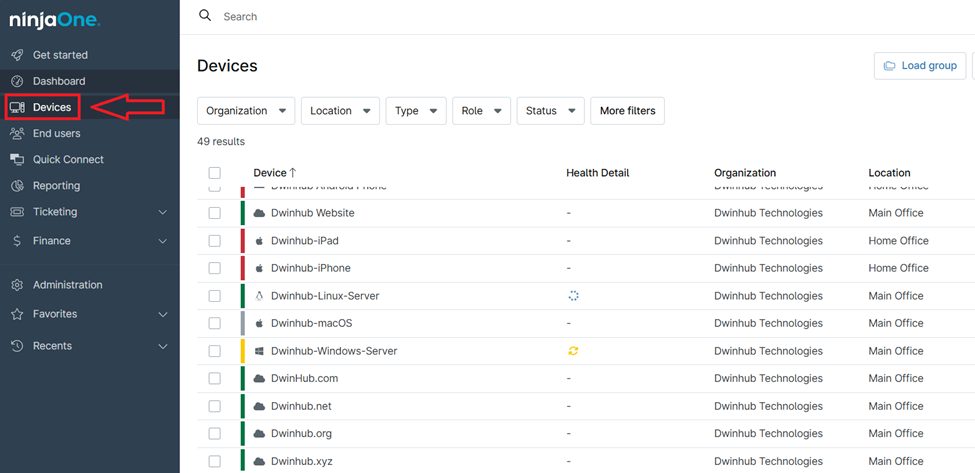Click the Recents clock icon
Image resolution: width=975 pixels, height=473 pixels.
(17, 346)
